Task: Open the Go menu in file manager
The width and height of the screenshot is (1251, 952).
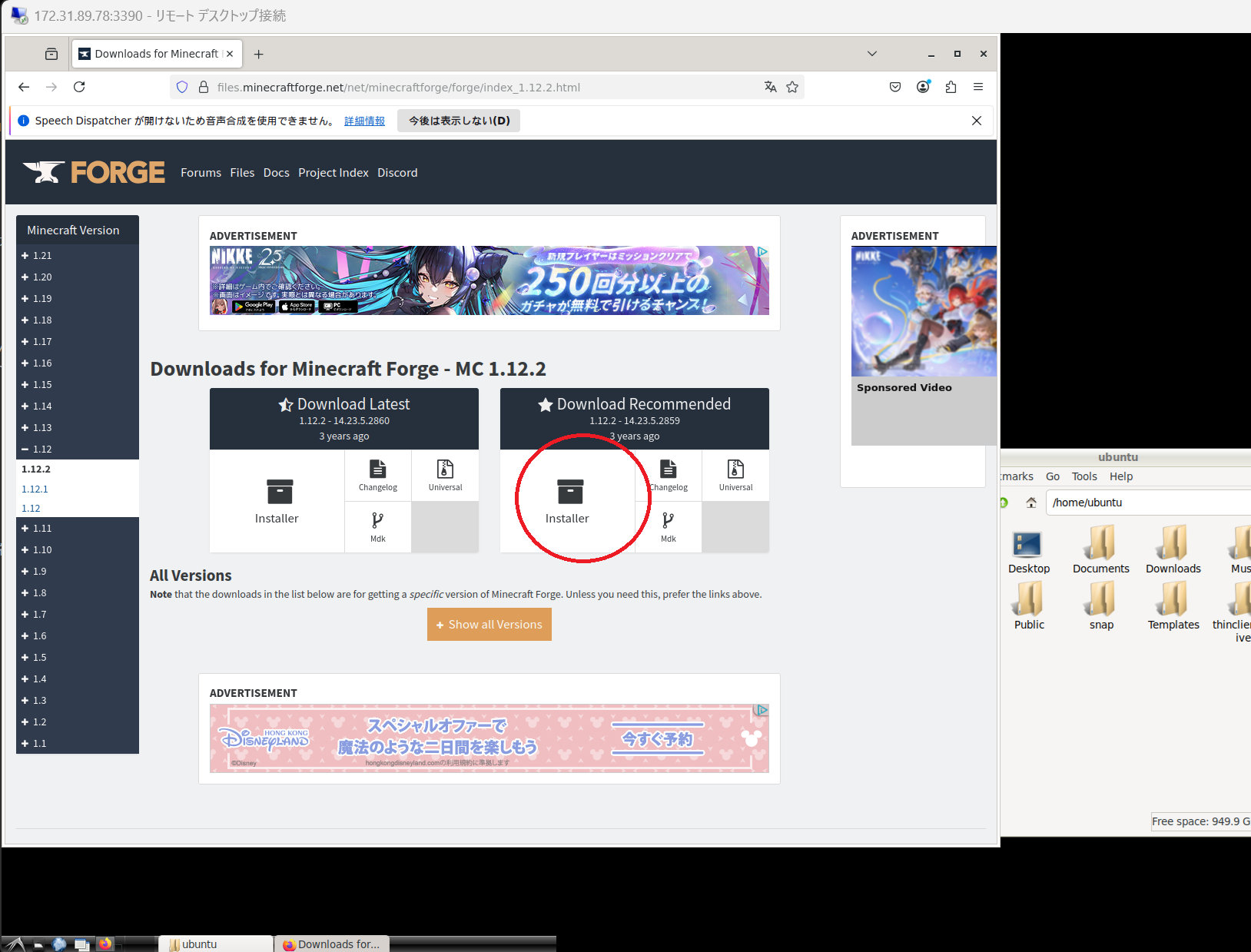Action: click(1053, 476)
